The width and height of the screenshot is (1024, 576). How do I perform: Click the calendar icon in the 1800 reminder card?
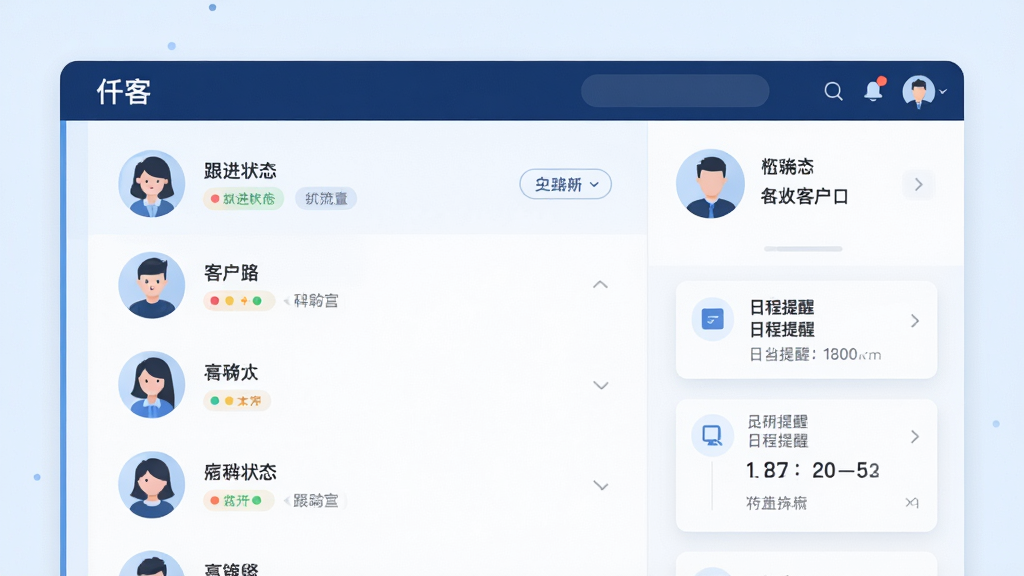point(712,320)
